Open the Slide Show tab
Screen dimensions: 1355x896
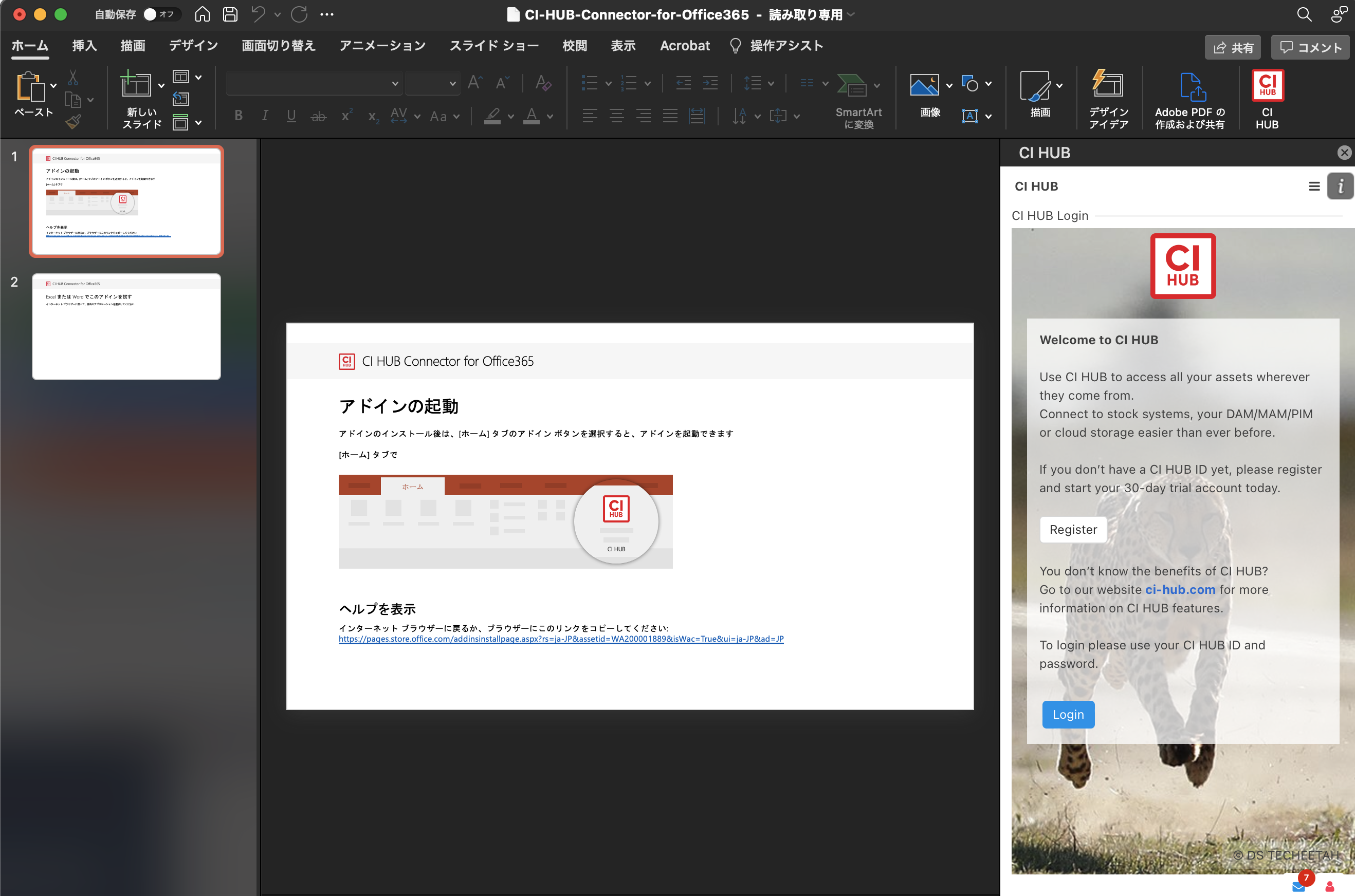494,46
